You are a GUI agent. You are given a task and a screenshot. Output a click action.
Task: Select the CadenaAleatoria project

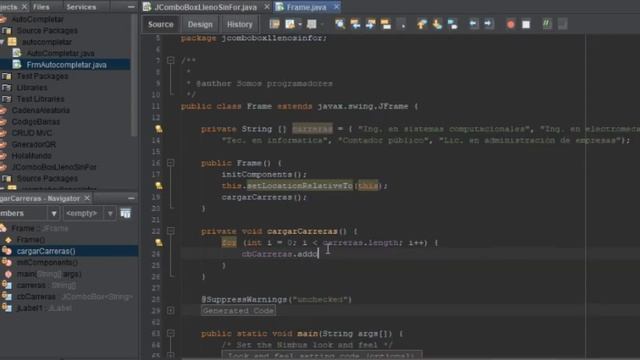(x=40, y=111)
